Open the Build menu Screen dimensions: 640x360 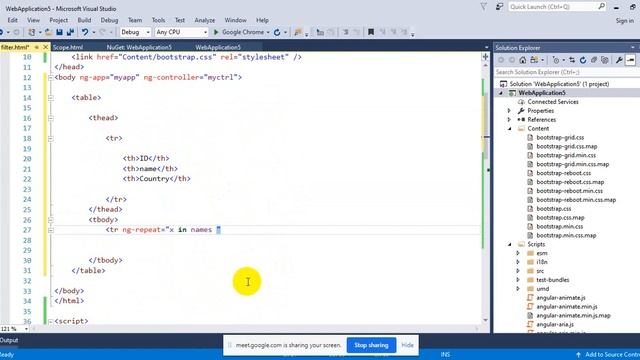click(84, 20)
